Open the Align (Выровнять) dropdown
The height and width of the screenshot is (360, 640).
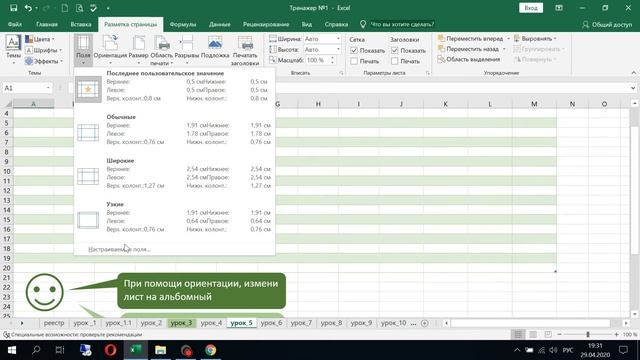(535, 38)
